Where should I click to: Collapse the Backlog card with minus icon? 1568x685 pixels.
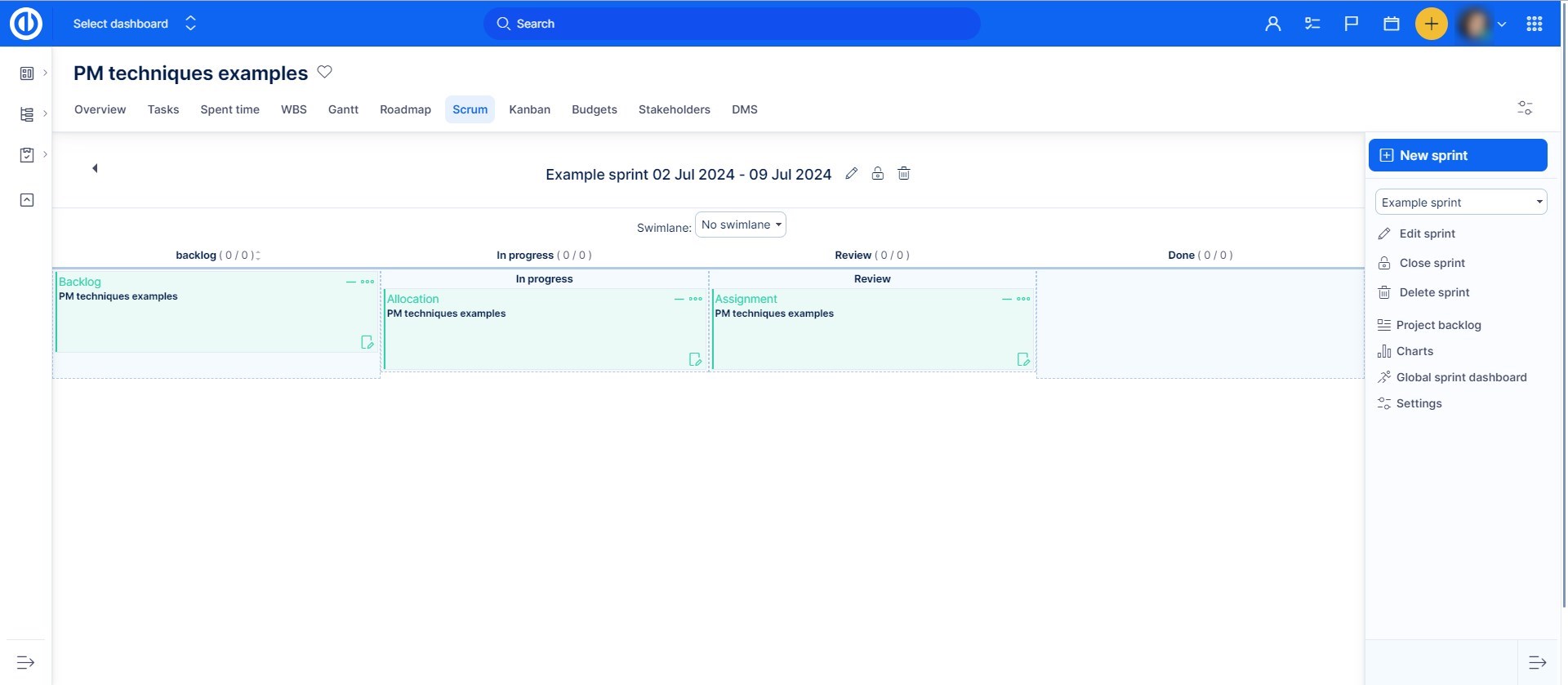[350, 282]
